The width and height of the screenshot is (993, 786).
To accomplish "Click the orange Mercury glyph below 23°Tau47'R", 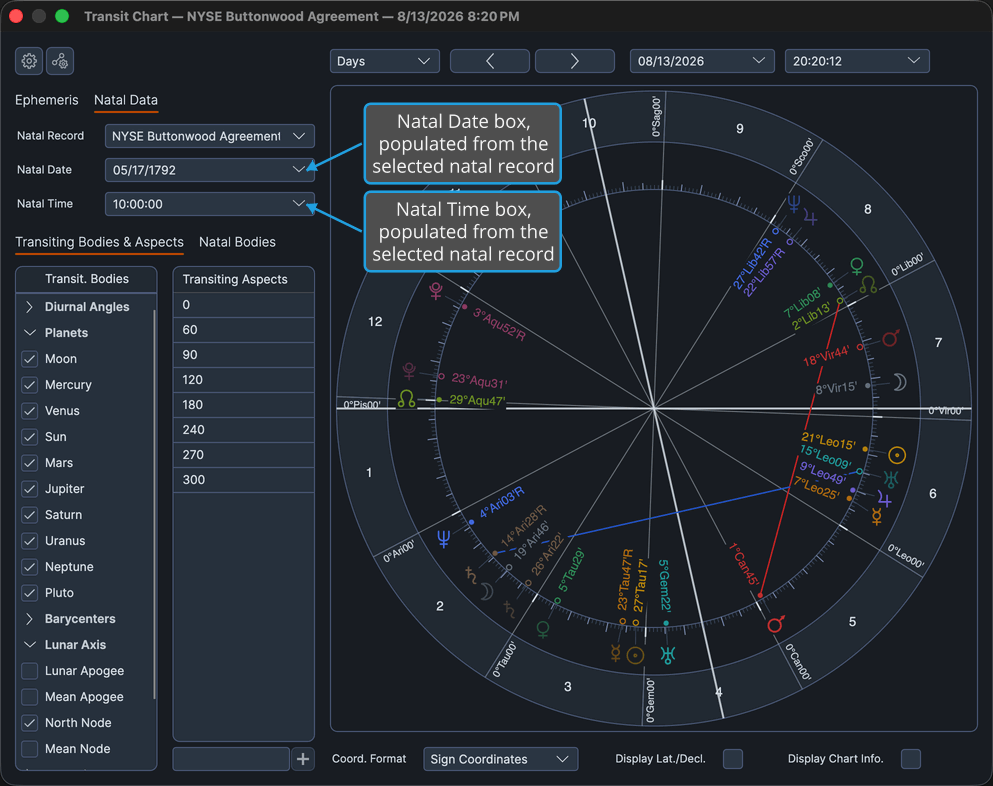I will [x=616, y=653].
